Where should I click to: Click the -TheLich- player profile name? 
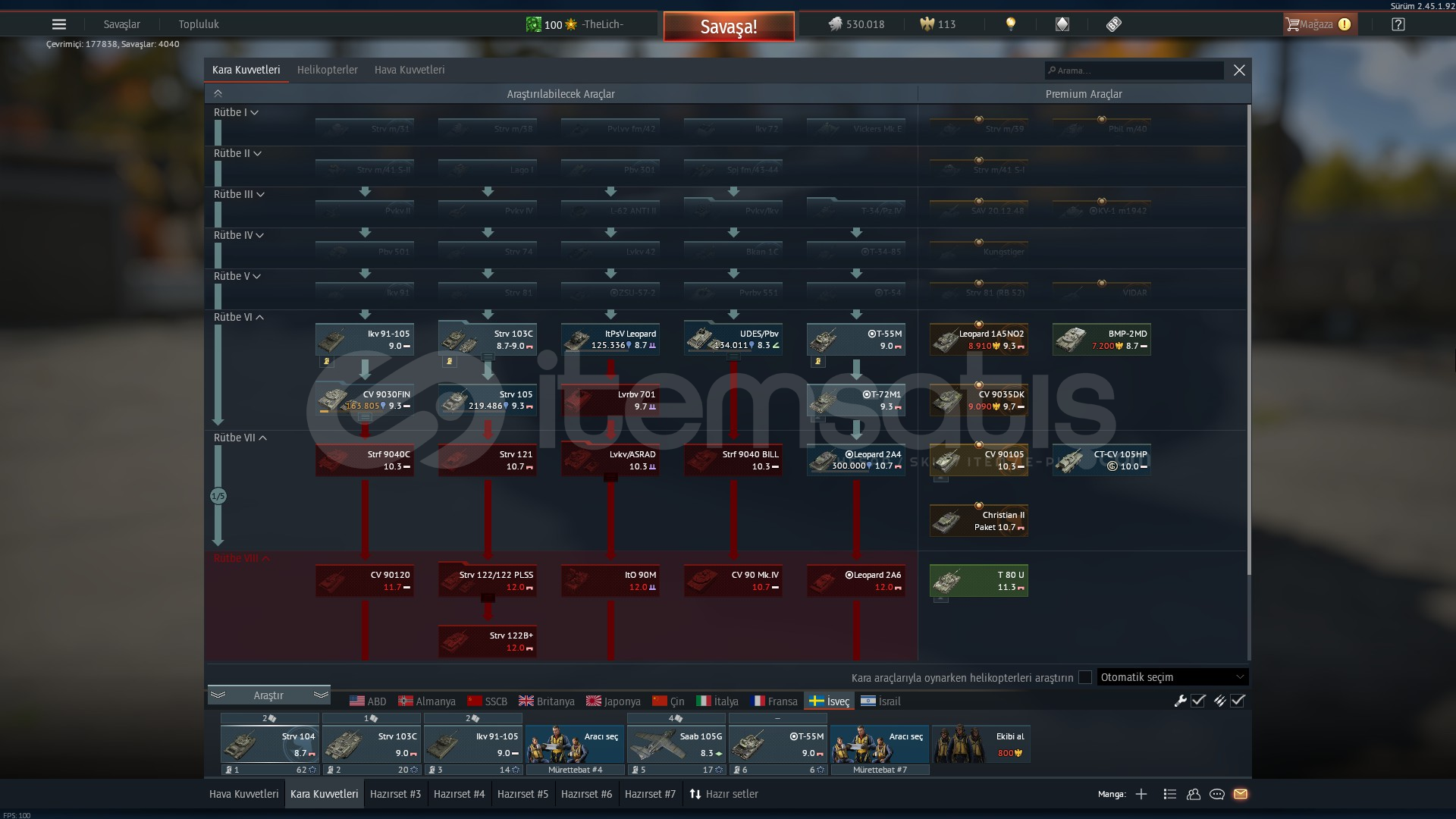(x=603, y=24)
